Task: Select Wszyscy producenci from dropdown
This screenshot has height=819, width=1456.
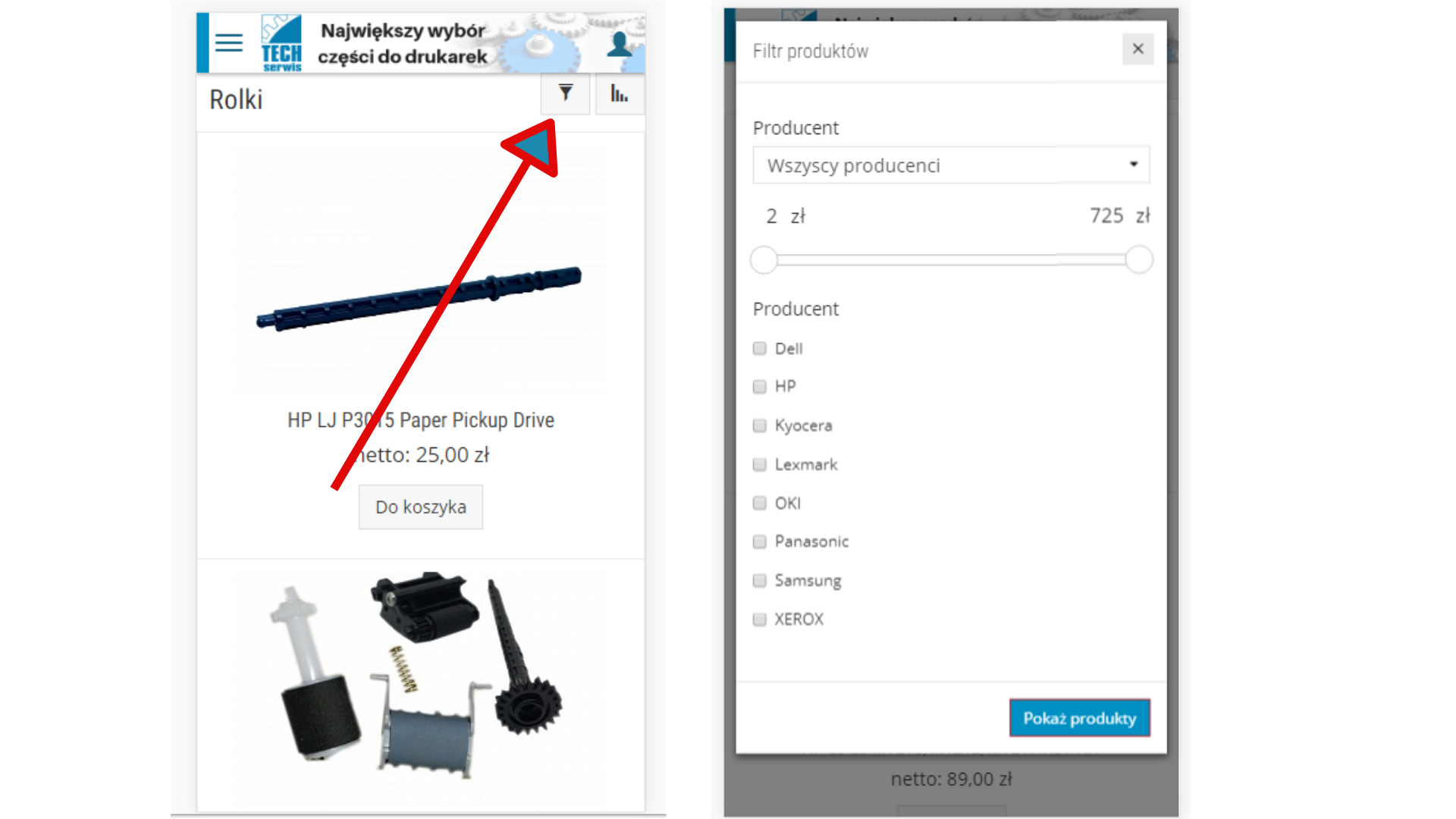Action: [950, 164]
